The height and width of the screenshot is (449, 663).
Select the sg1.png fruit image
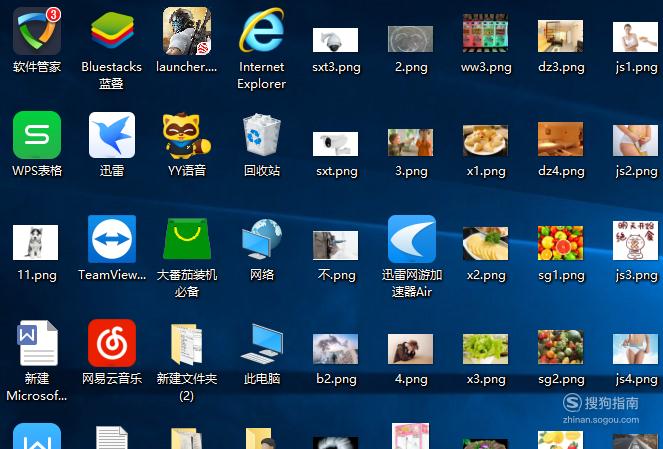[x=560, y=243]
